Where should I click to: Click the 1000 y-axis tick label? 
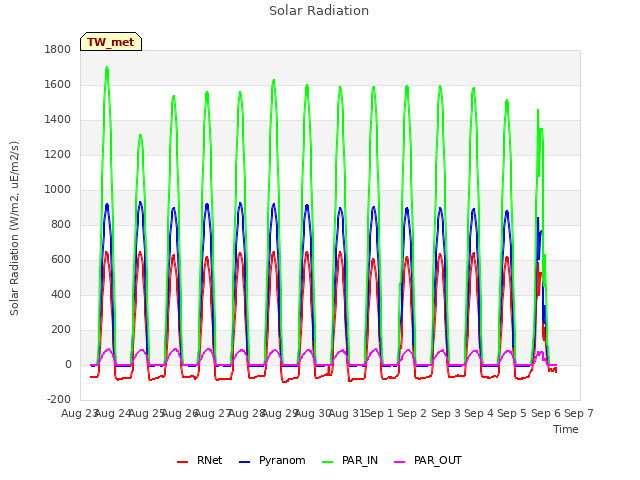(58, 189)
